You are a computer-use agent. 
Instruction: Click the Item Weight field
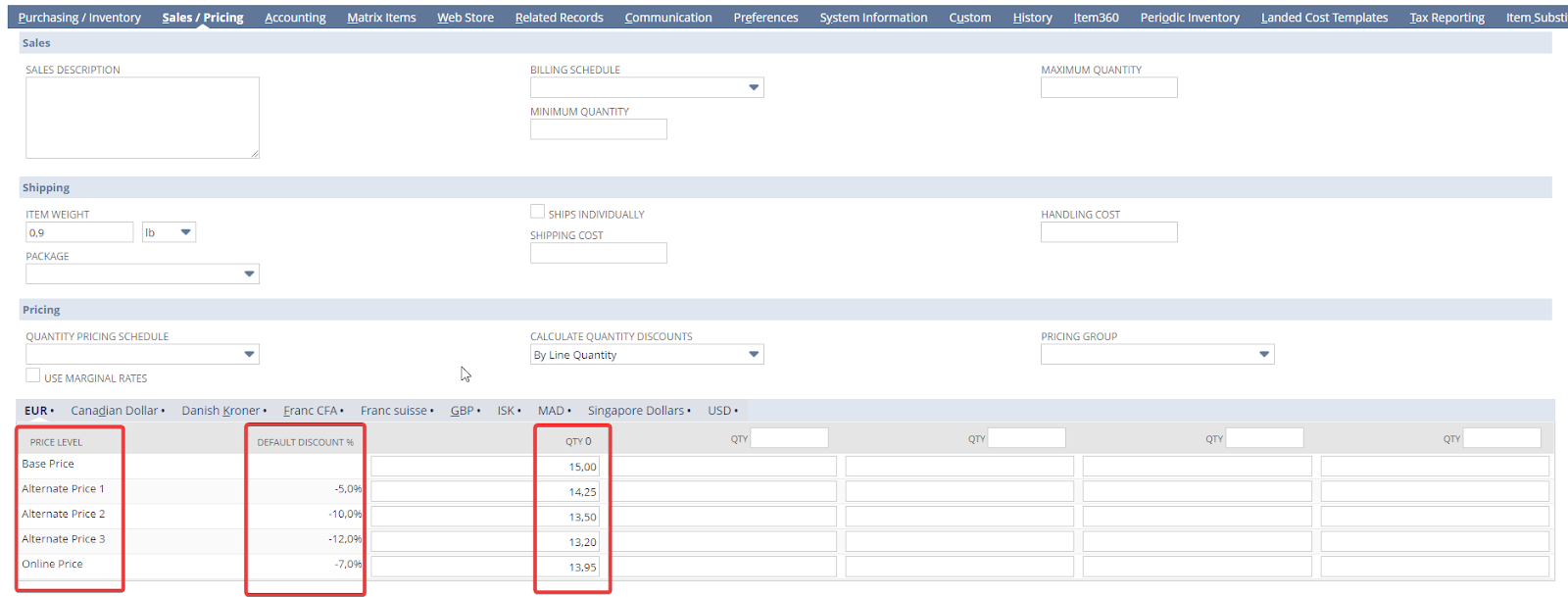[x=79, y=232]
